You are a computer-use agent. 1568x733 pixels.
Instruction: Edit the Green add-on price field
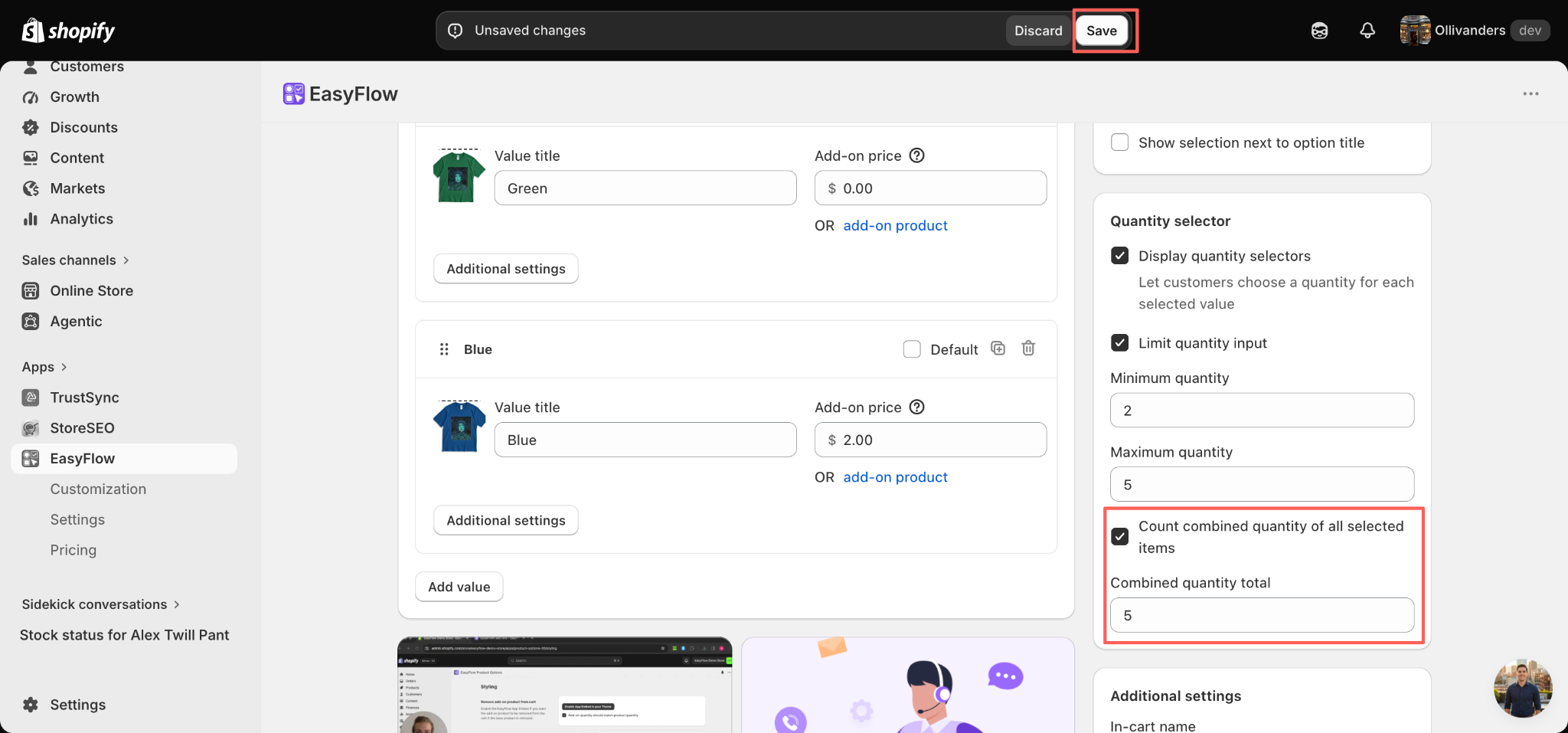pyautogui.click(x=930, y=188)
